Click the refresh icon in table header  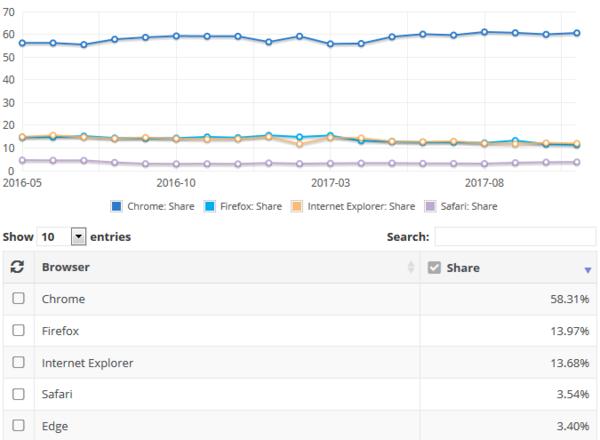pos(17,267)
